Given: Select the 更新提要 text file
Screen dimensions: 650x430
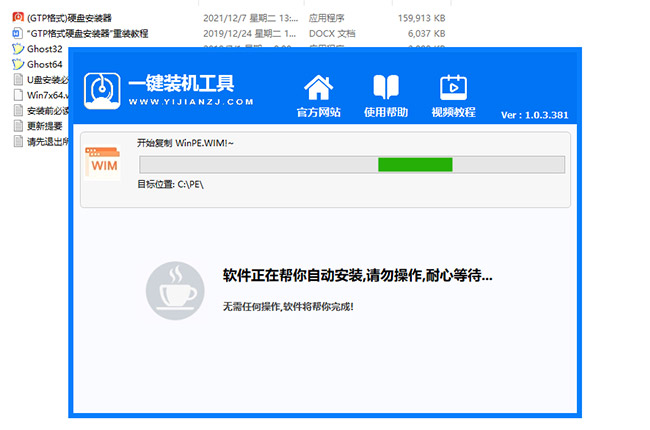Looking at the screenshot, I should [x=43, y=126].
